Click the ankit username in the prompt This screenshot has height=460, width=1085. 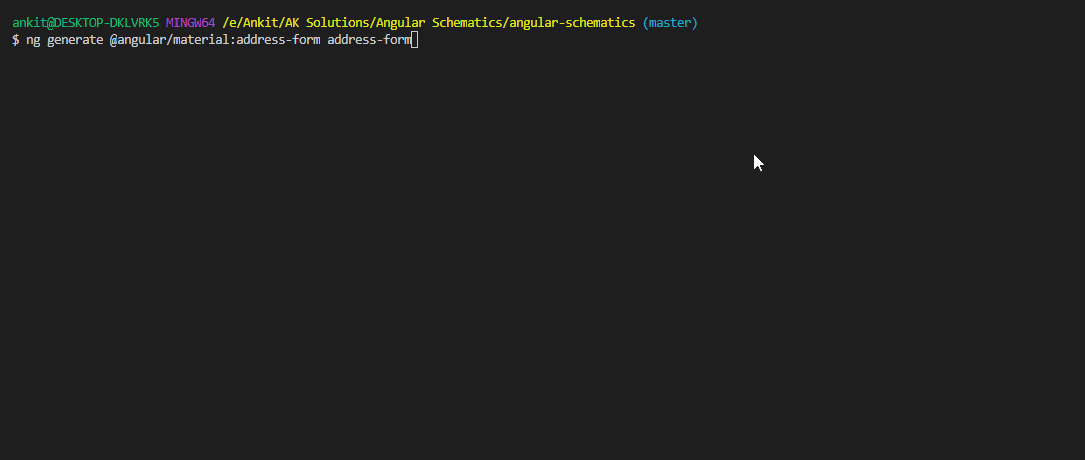pyautogui.click(x=29, y=23)
